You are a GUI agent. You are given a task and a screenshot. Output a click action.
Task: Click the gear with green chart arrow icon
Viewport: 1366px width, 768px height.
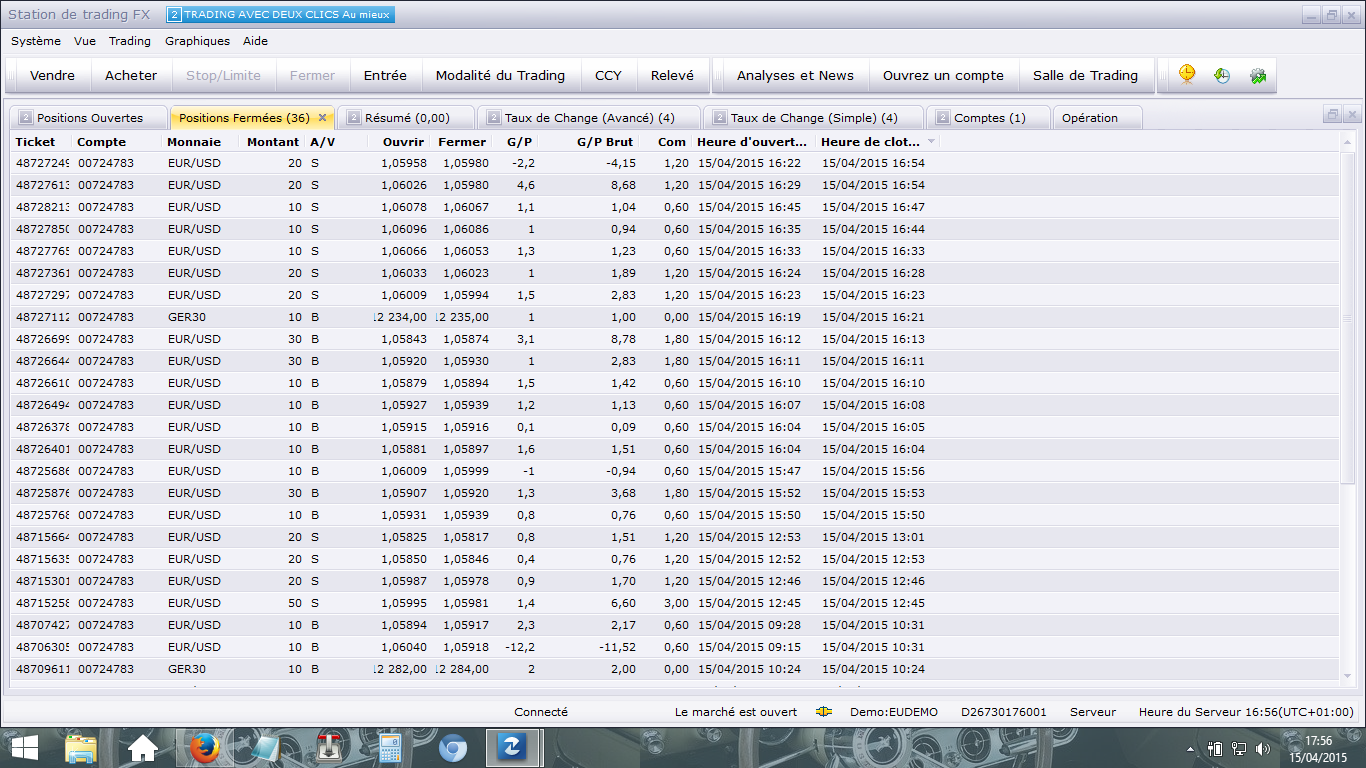tap(1258, 75)
